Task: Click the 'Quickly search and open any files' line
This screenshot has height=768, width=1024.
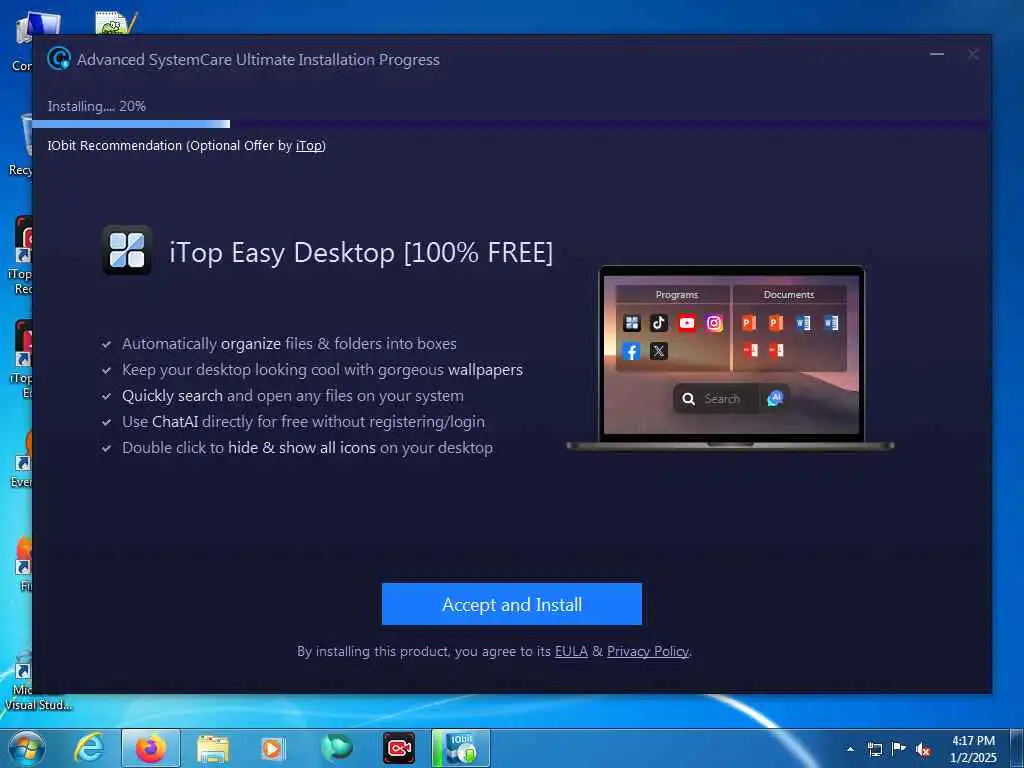Action: [293, 396]
